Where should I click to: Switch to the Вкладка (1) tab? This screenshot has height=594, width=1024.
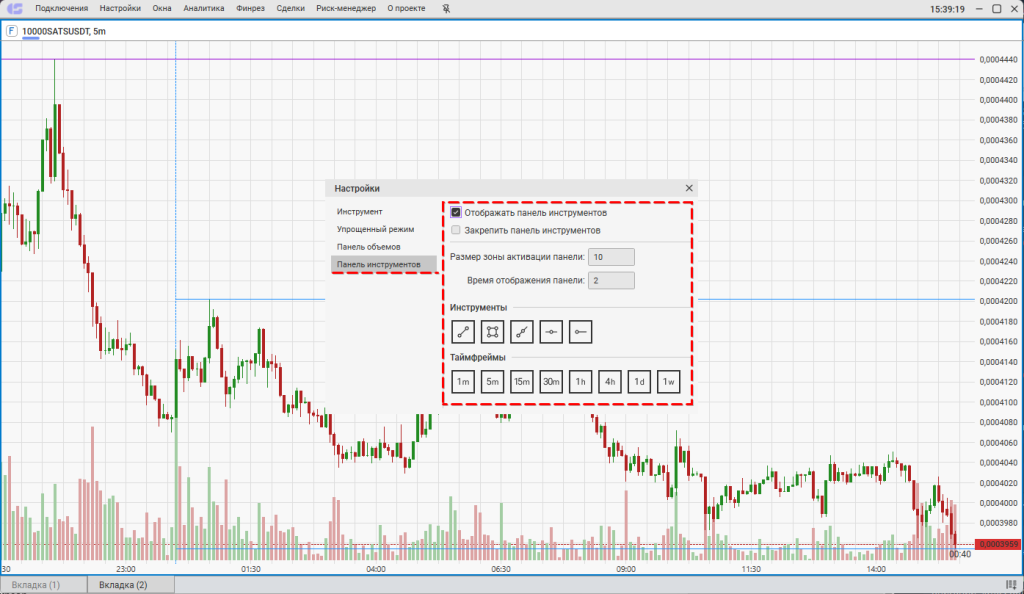(x=43, y=585)
